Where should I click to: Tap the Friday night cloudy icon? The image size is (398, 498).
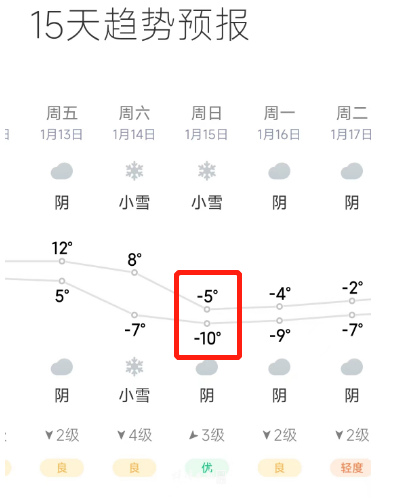(x=62, y=367)
